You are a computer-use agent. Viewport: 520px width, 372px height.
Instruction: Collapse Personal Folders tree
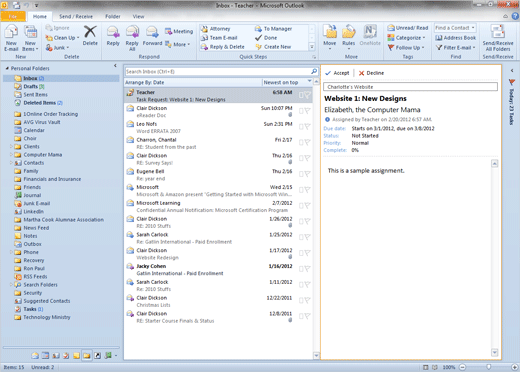click(7, 68)
